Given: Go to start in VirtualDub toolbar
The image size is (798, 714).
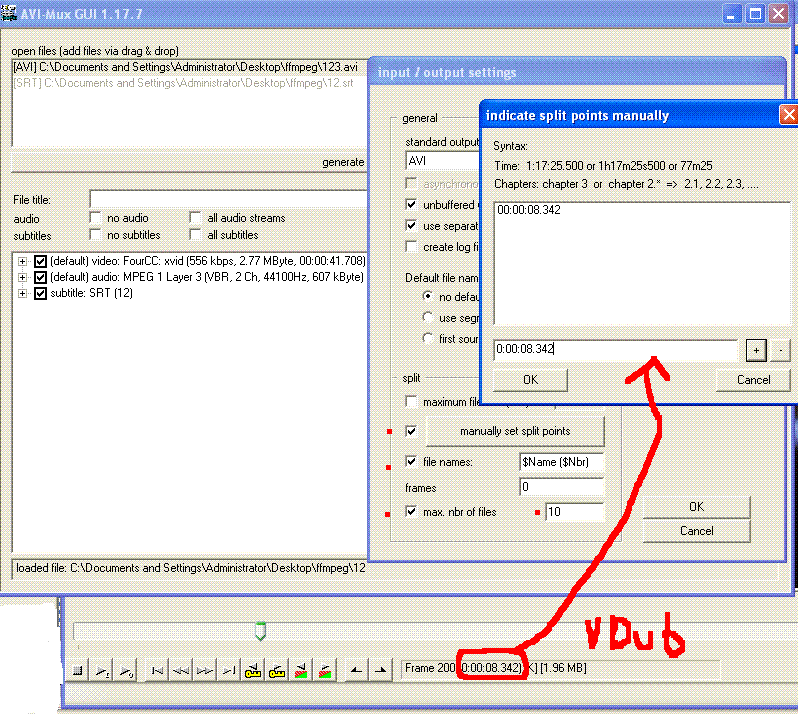Looking at the screenshot, I should (x=157, y=671).
